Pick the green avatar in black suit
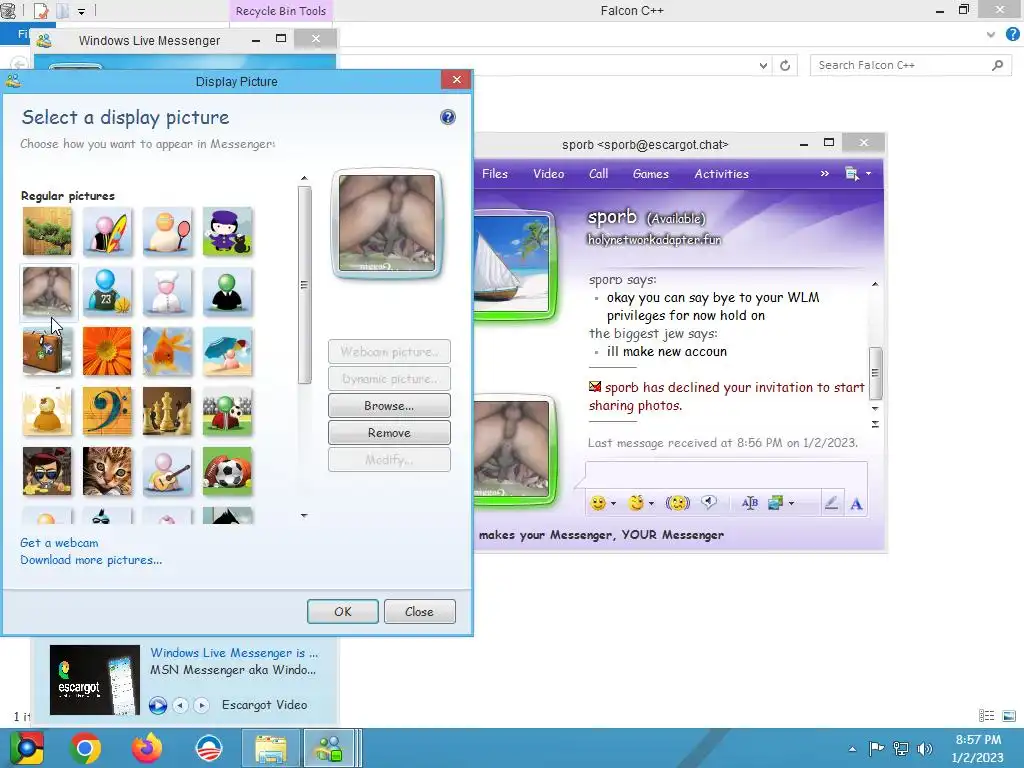Screen dimensions: 1024x768 227,291
